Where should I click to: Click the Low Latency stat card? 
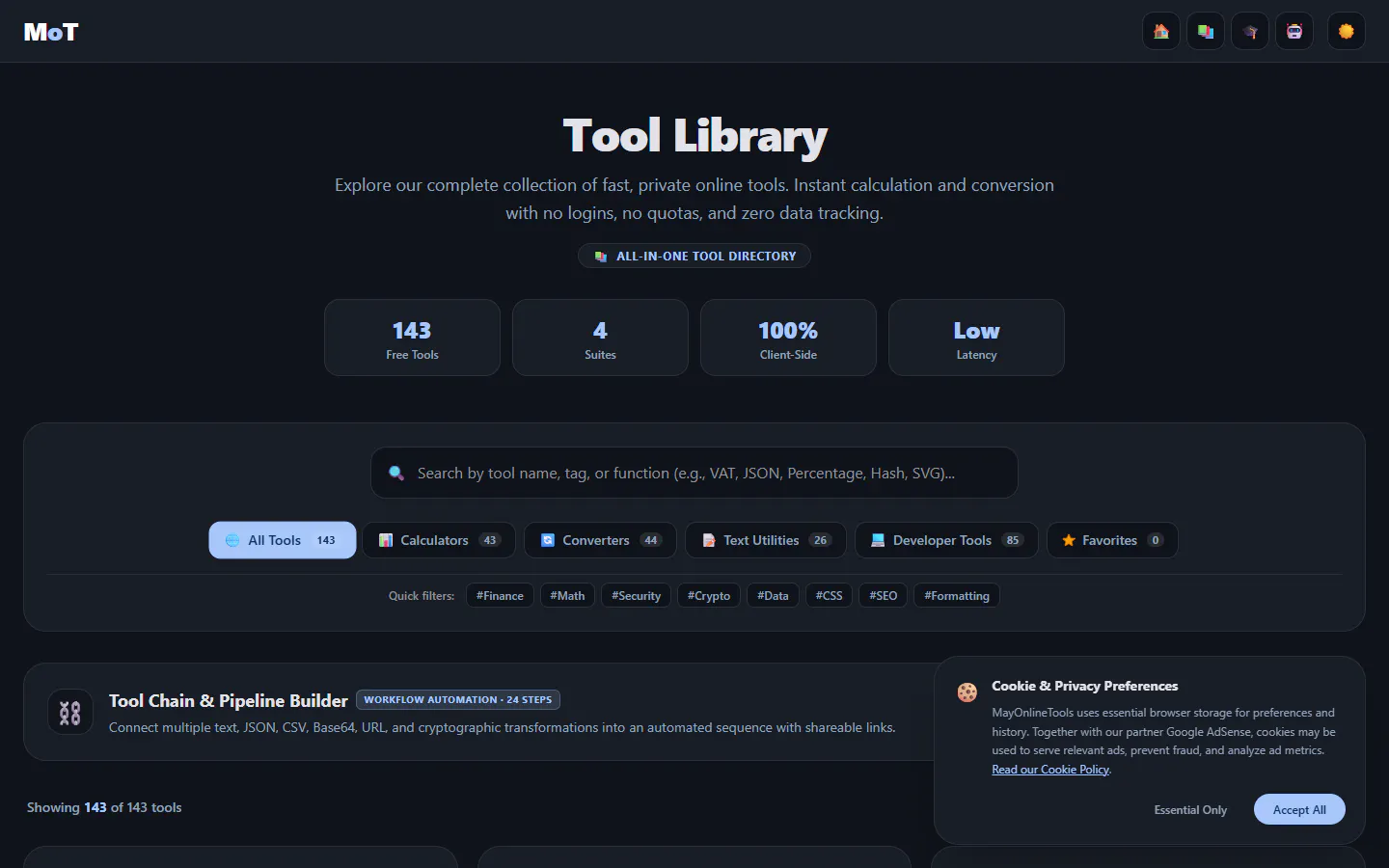tap(976, 338)
